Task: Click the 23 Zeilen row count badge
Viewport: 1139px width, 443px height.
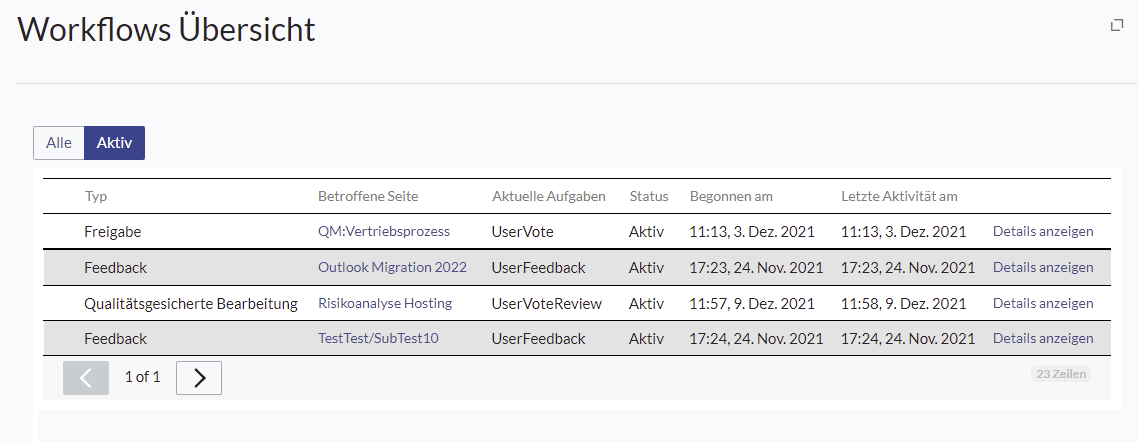Action: click(1060, 374)
